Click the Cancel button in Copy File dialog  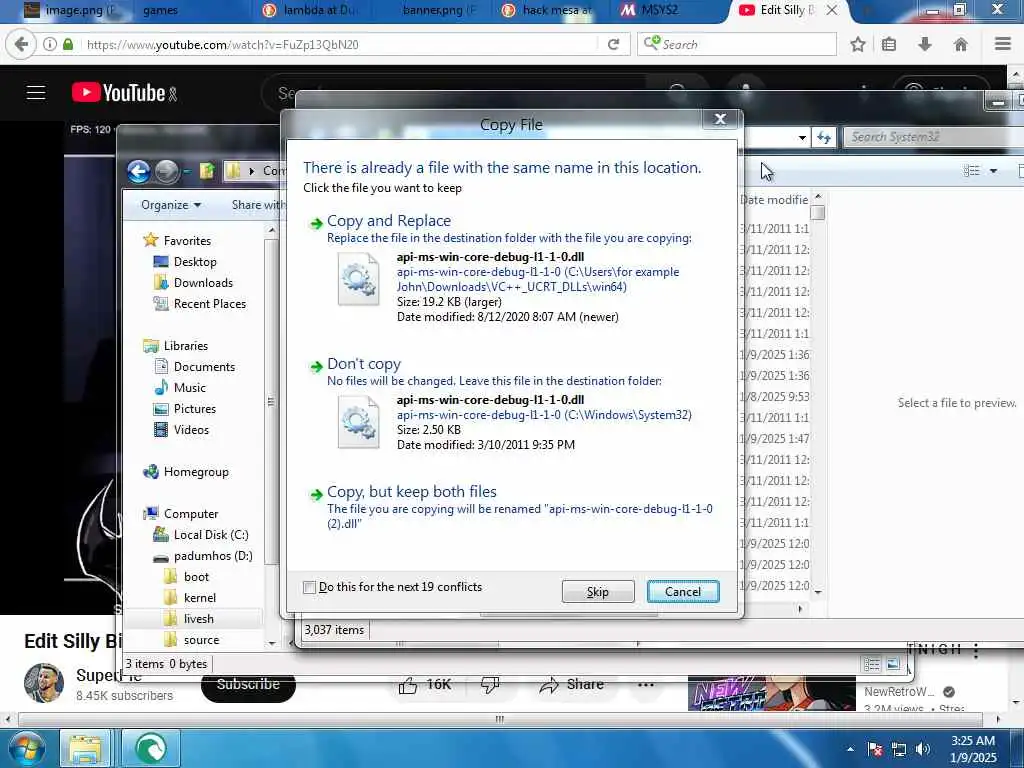pos(682,592)
